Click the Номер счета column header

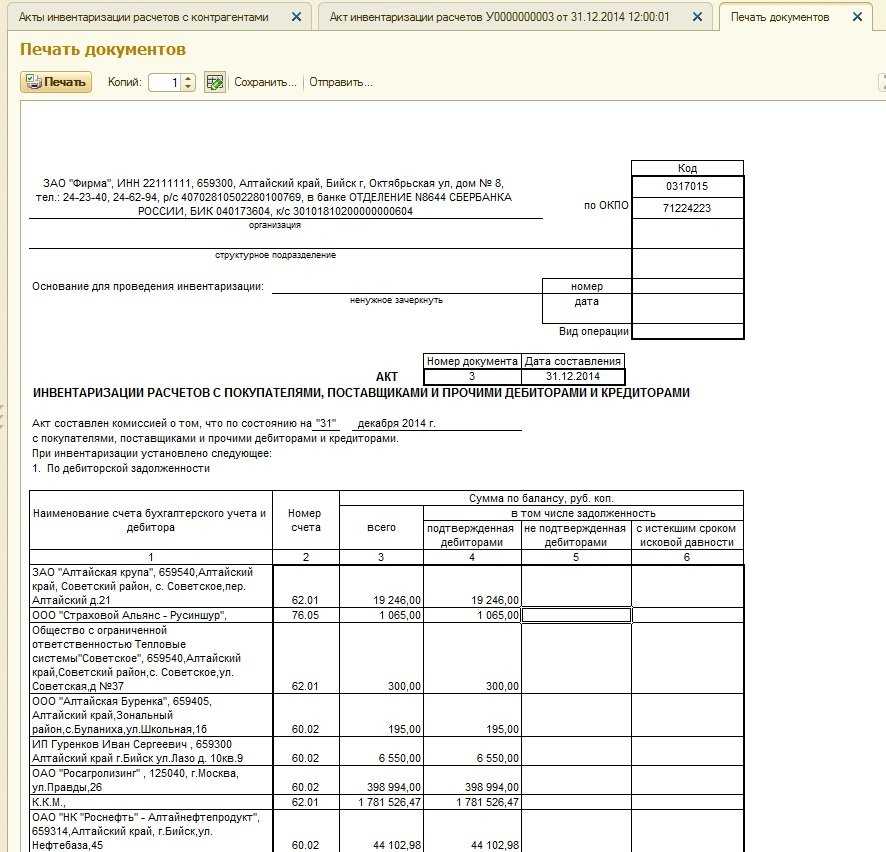point(306,520)
